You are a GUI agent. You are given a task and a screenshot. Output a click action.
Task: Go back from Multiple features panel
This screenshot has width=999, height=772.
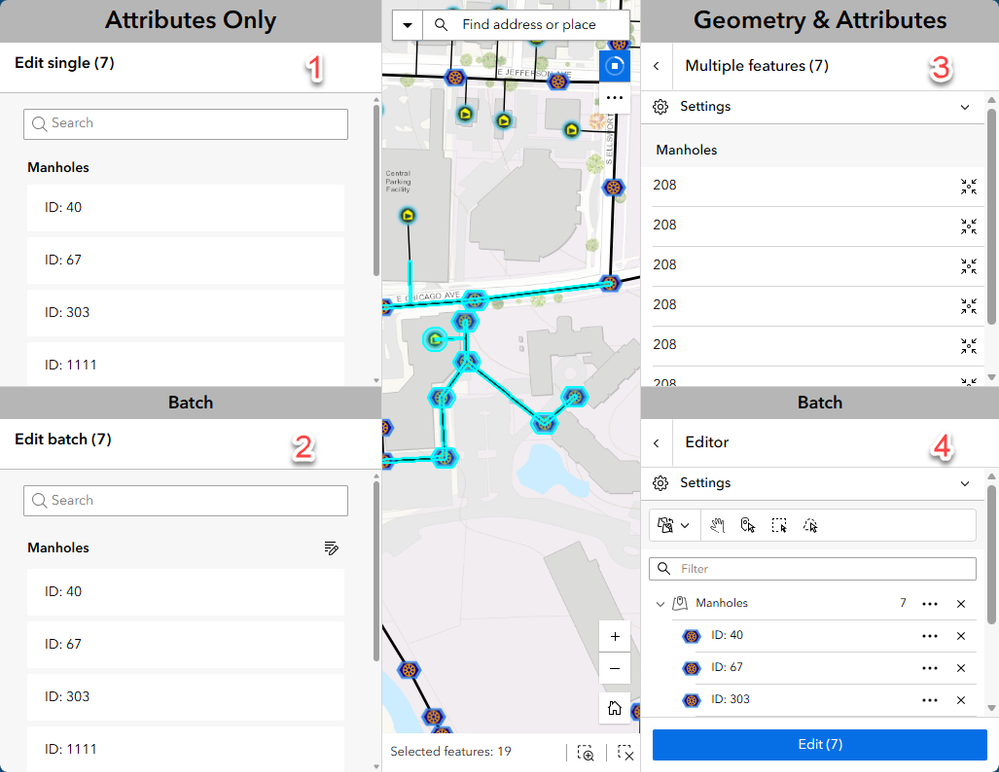pyautogui.click(x=656, y=66)
